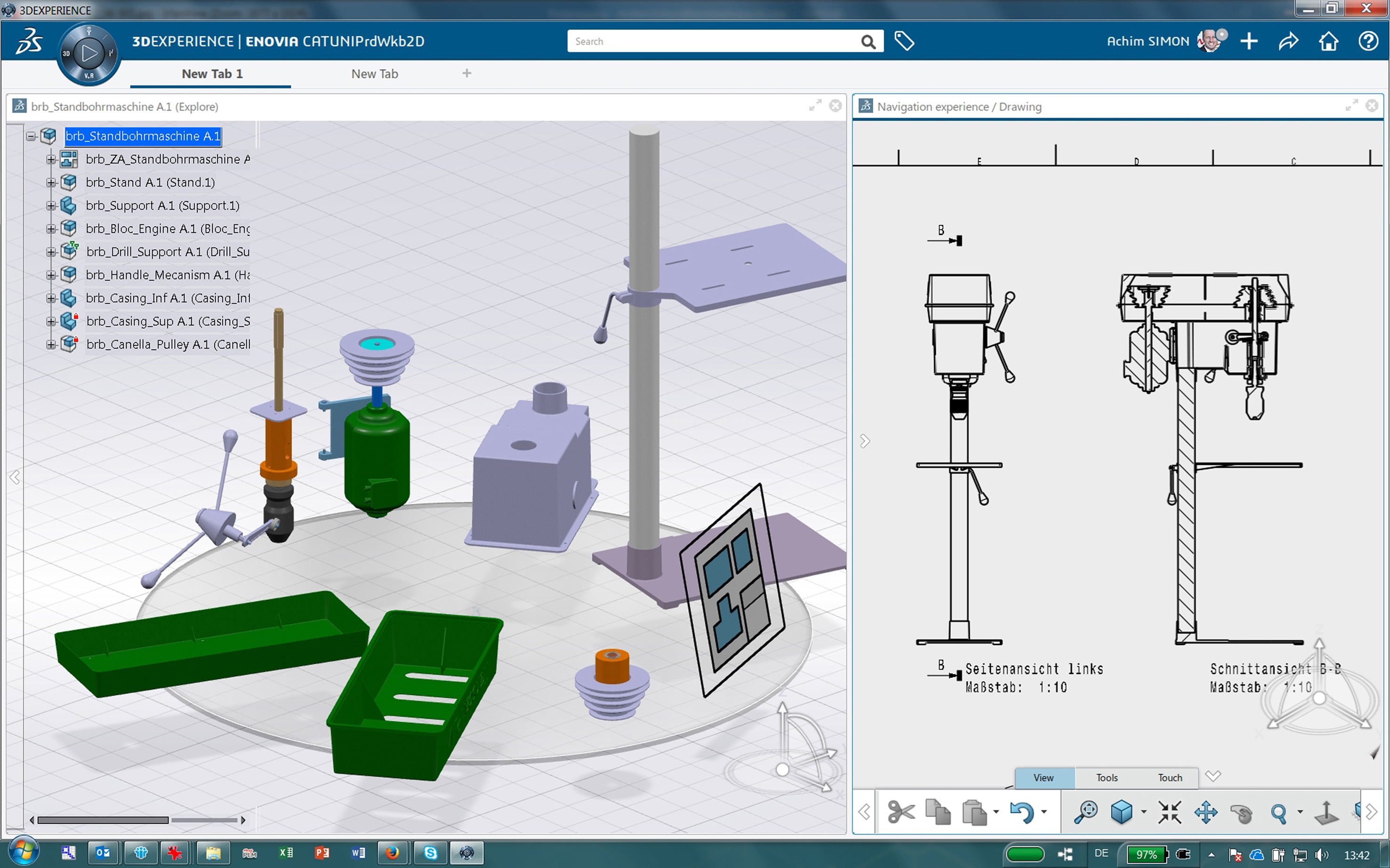This screenshot has width=1390, height=868.
Task: Expand the brb_Casing_Inf A.1 node
Action: [x=51, y=298]
